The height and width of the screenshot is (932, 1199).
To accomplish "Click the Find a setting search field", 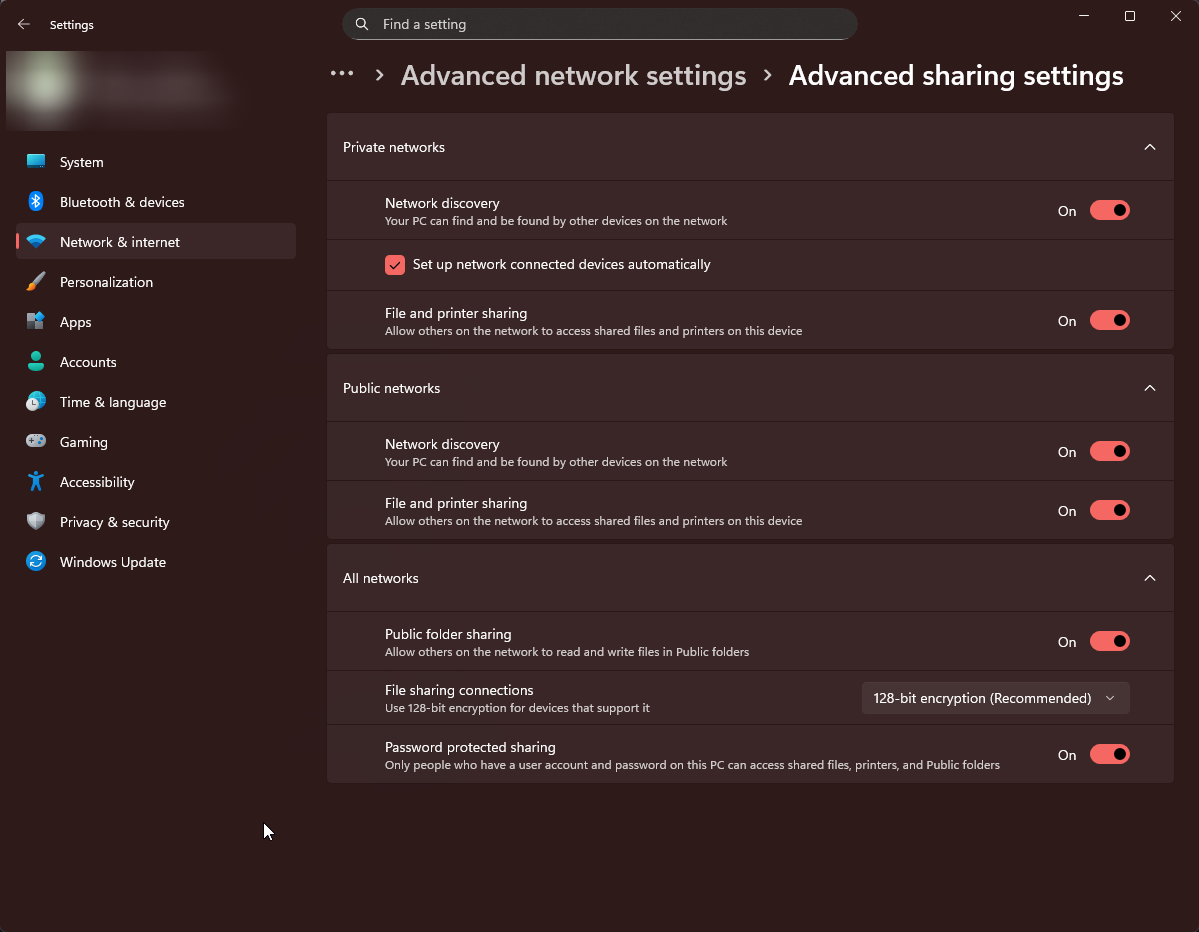I will 600,24.
